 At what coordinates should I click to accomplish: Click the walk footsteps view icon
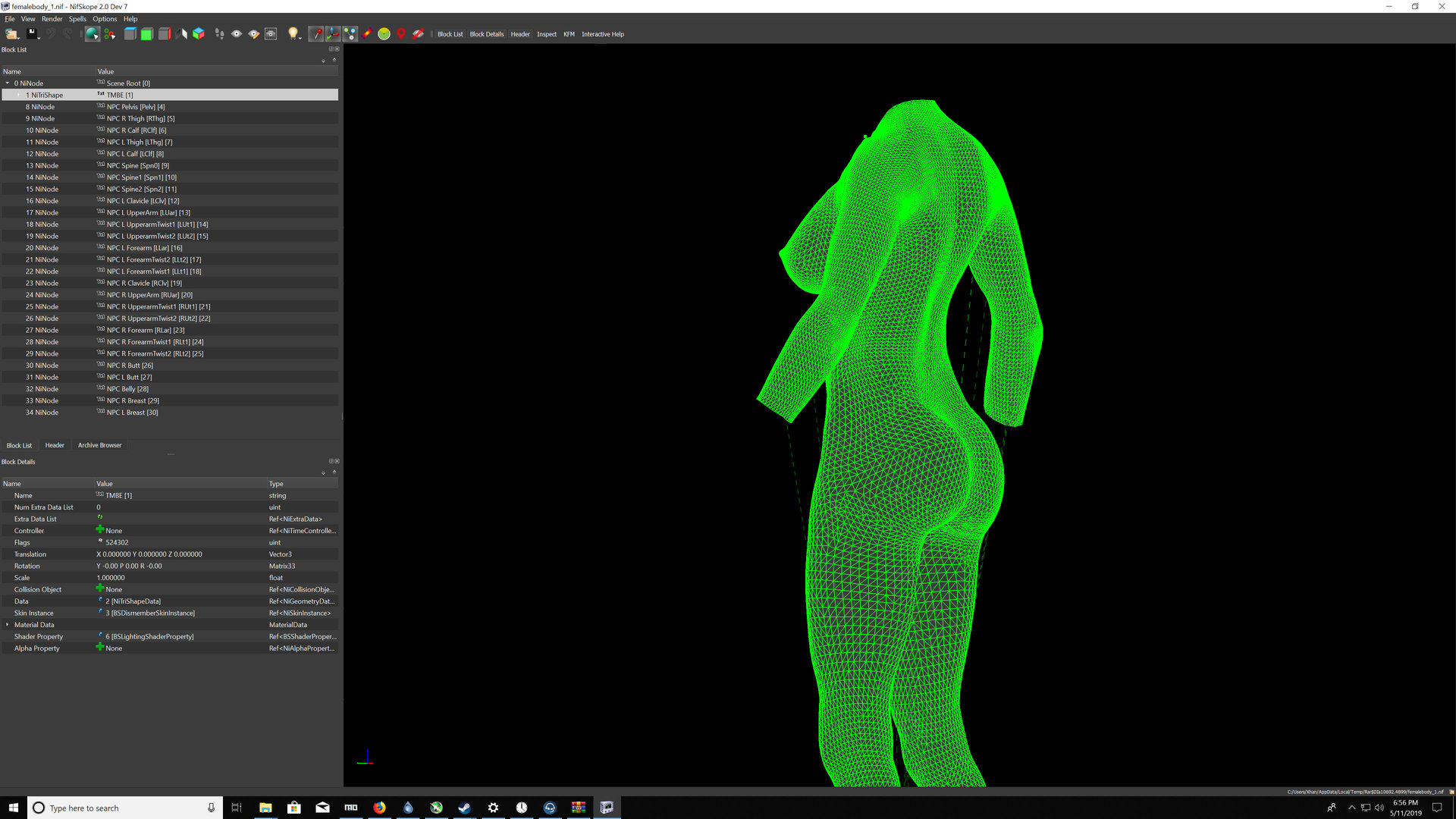tap(219, 34)
